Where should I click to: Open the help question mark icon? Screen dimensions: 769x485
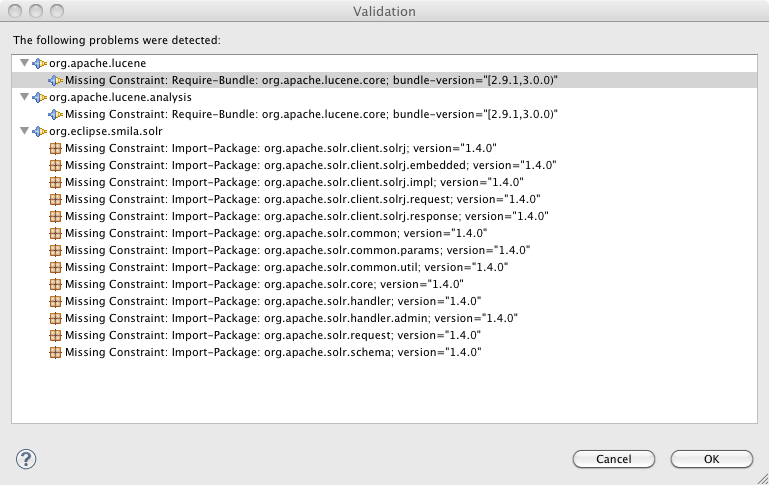27,458
